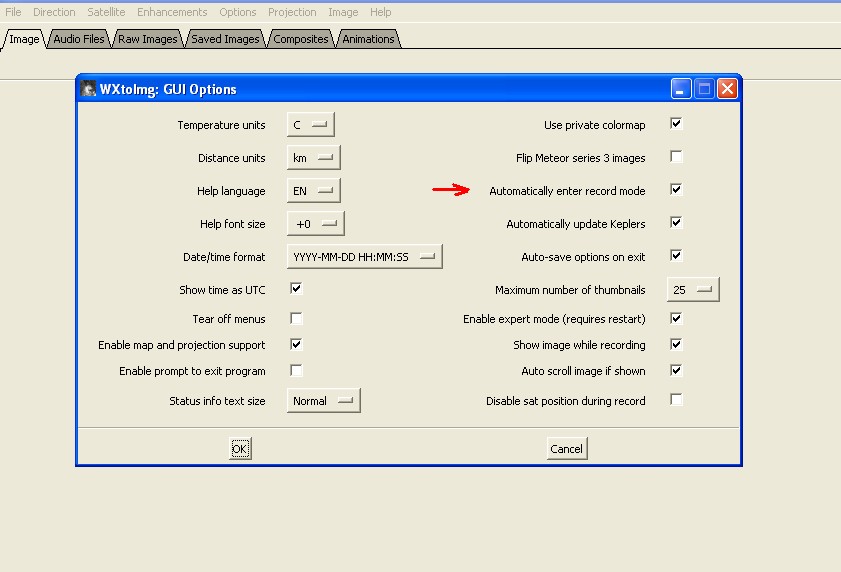This screenshot has height=572, width=841.
Task: Open the Options menu
Action: point(238,12)
